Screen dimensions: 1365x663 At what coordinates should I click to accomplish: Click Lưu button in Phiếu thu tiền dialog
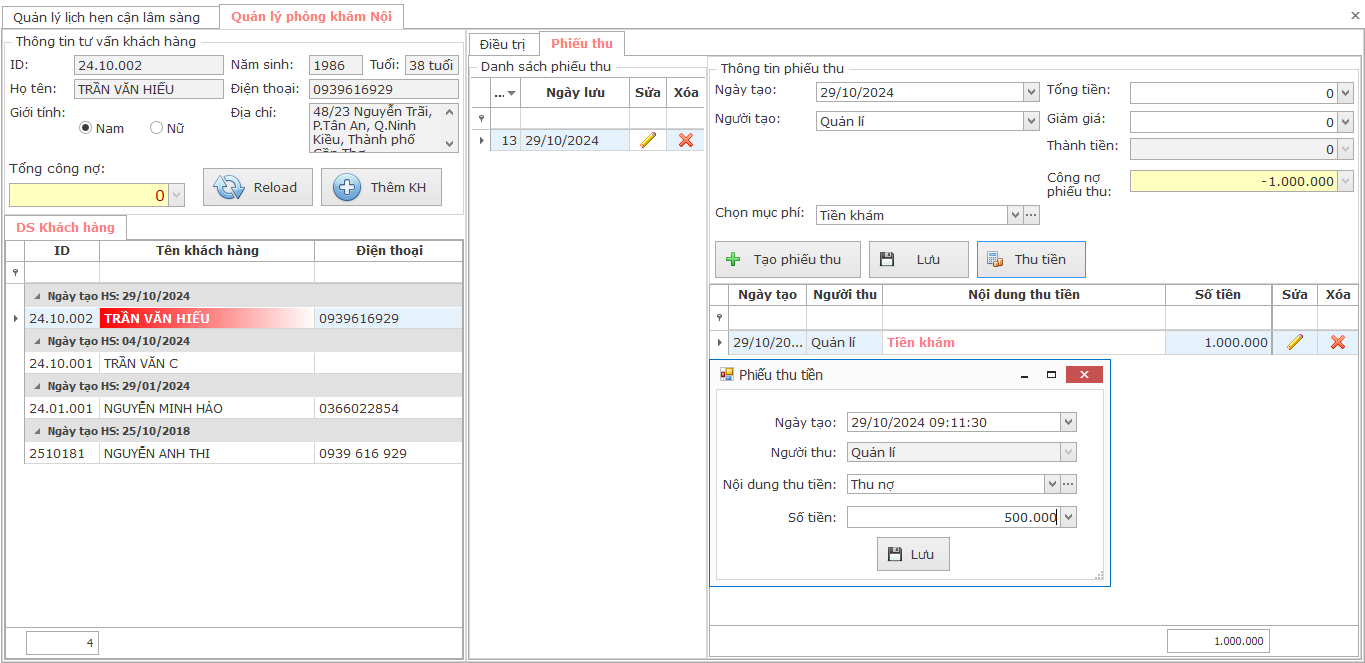click(x=913, y=554)
